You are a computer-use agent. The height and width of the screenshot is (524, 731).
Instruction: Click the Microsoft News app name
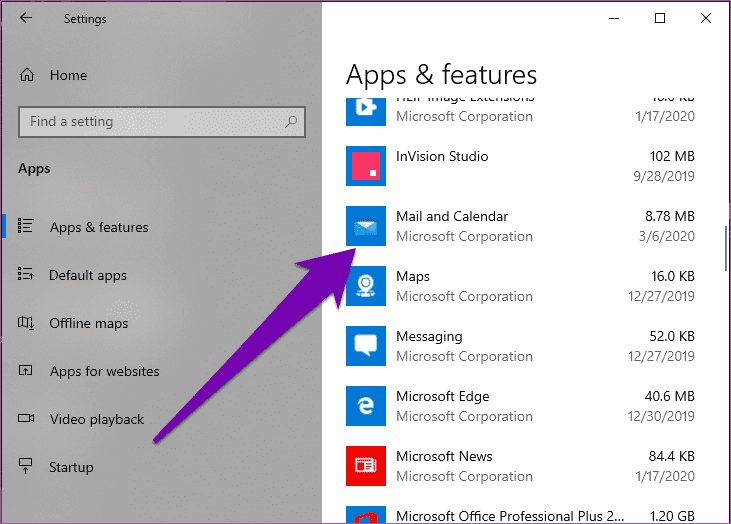[x=444, y=456]
